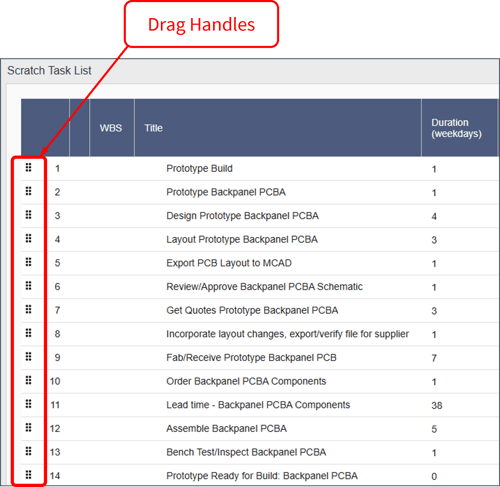The width and height of the screenshot is (500, 487).
Task: Select 'Layout Prototype Backpanel PCBA' title
Action: [x=242, y=240]
